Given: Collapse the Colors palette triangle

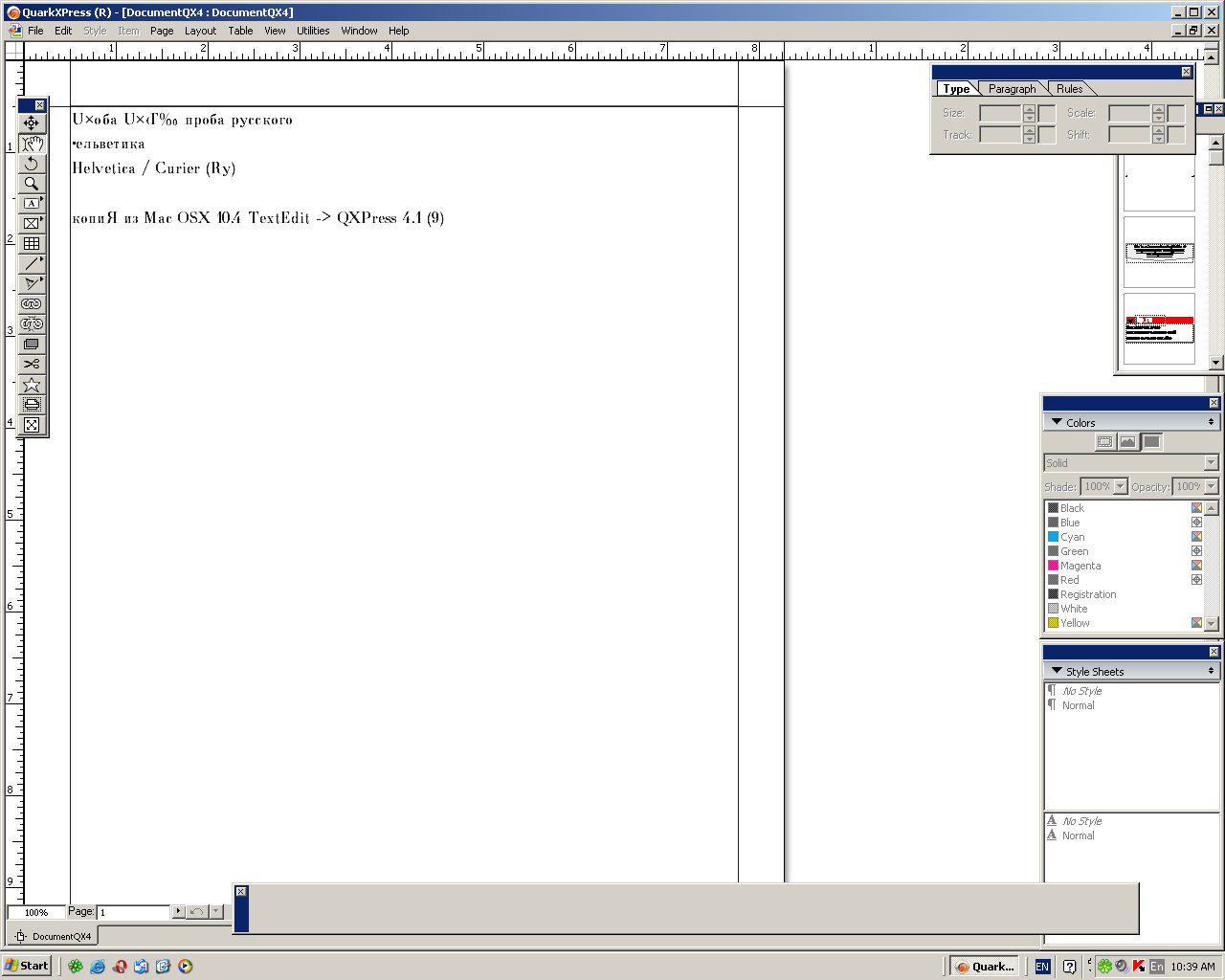Looking at the screenshot, I should (x=1057, y=422).
